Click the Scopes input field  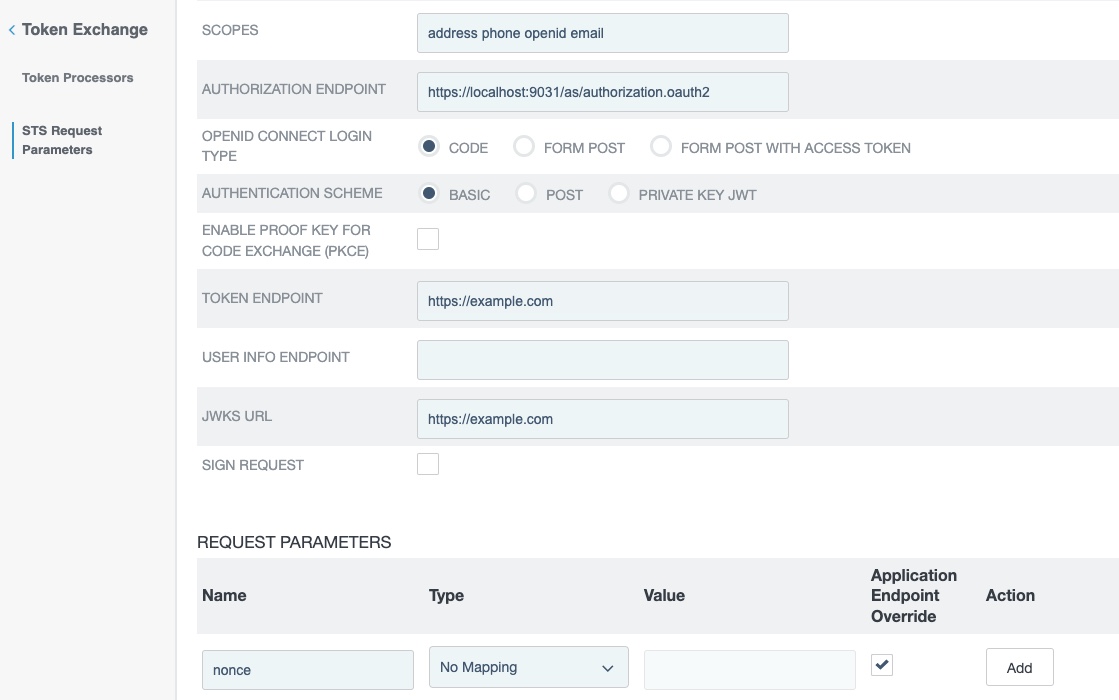602,33
